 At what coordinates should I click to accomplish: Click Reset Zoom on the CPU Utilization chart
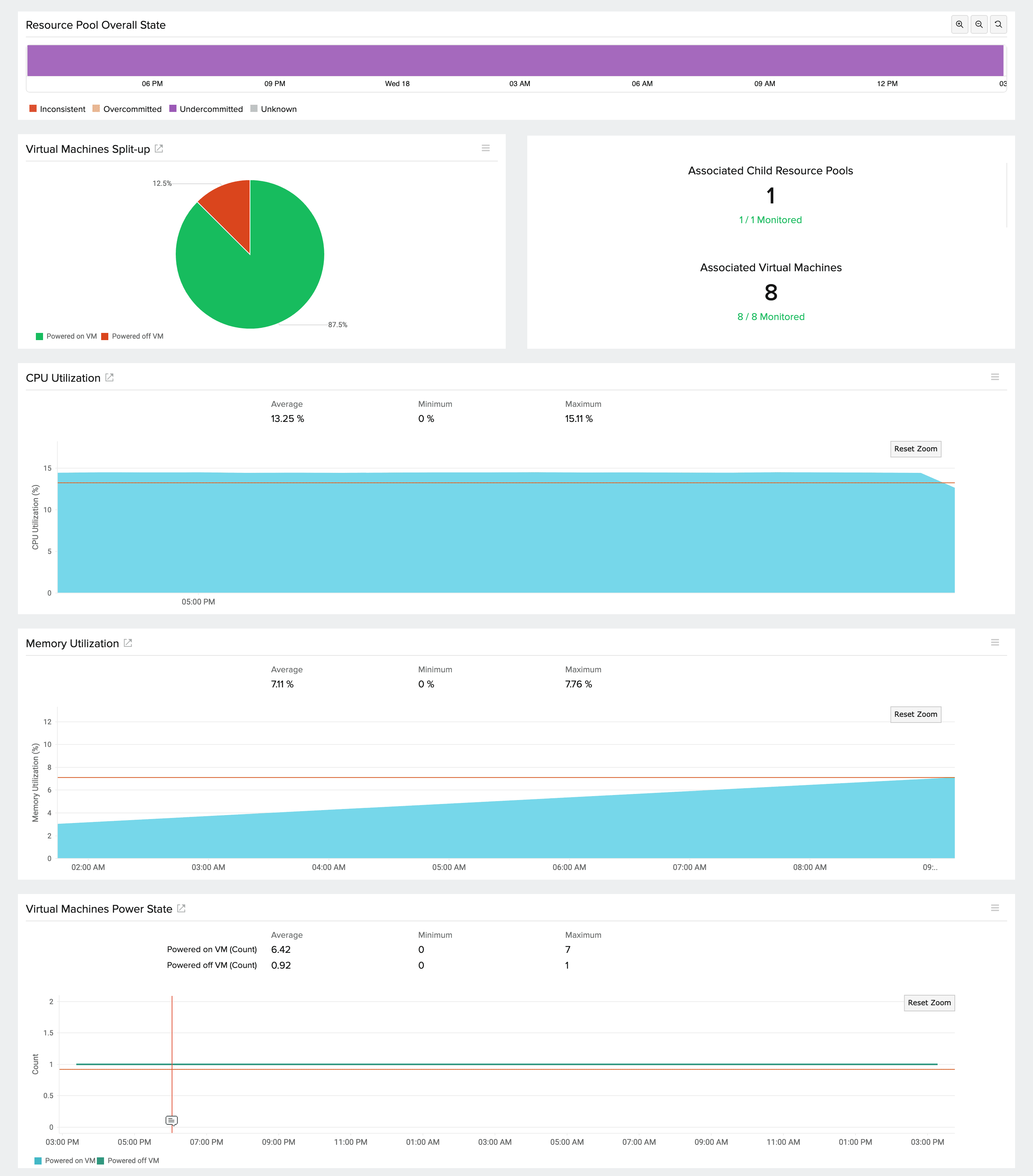916,449
